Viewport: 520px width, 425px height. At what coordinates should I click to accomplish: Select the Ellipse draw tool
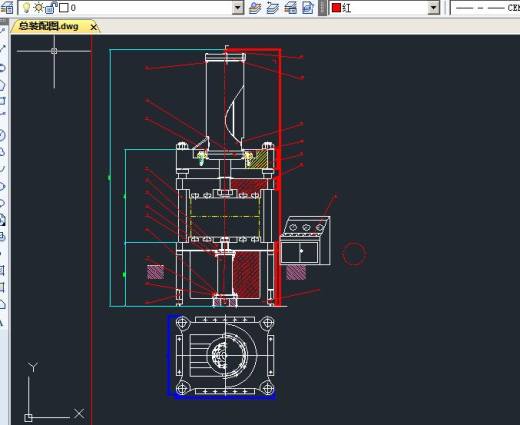pyautogui.click(x=2, y=186)
